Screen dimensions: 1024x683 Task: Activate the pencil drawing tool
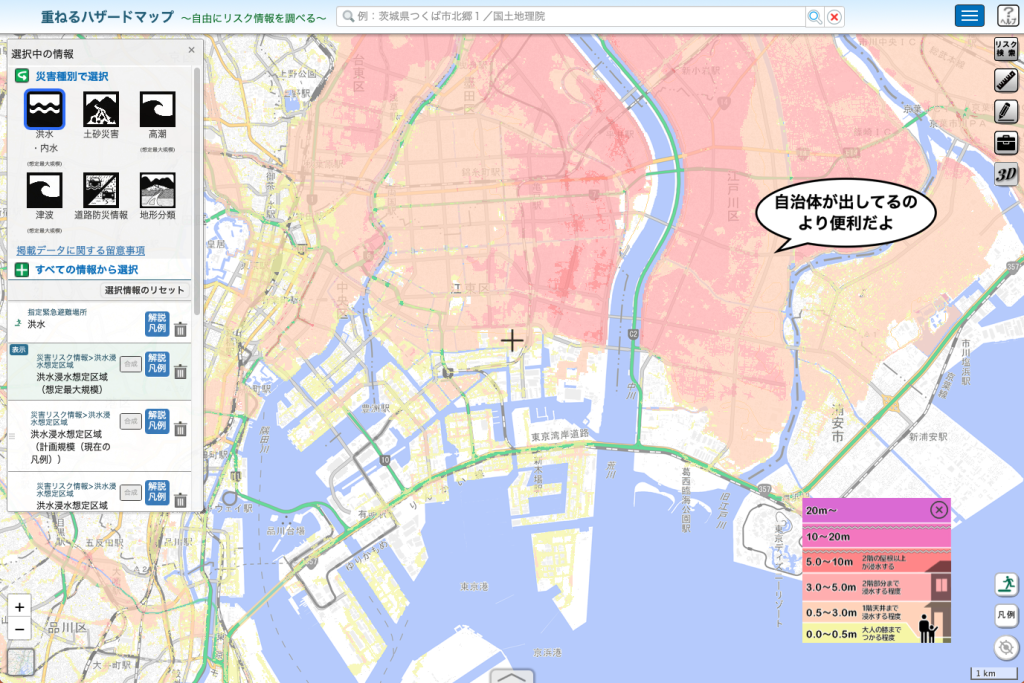pyautogui.click(x=1005, y=112)
